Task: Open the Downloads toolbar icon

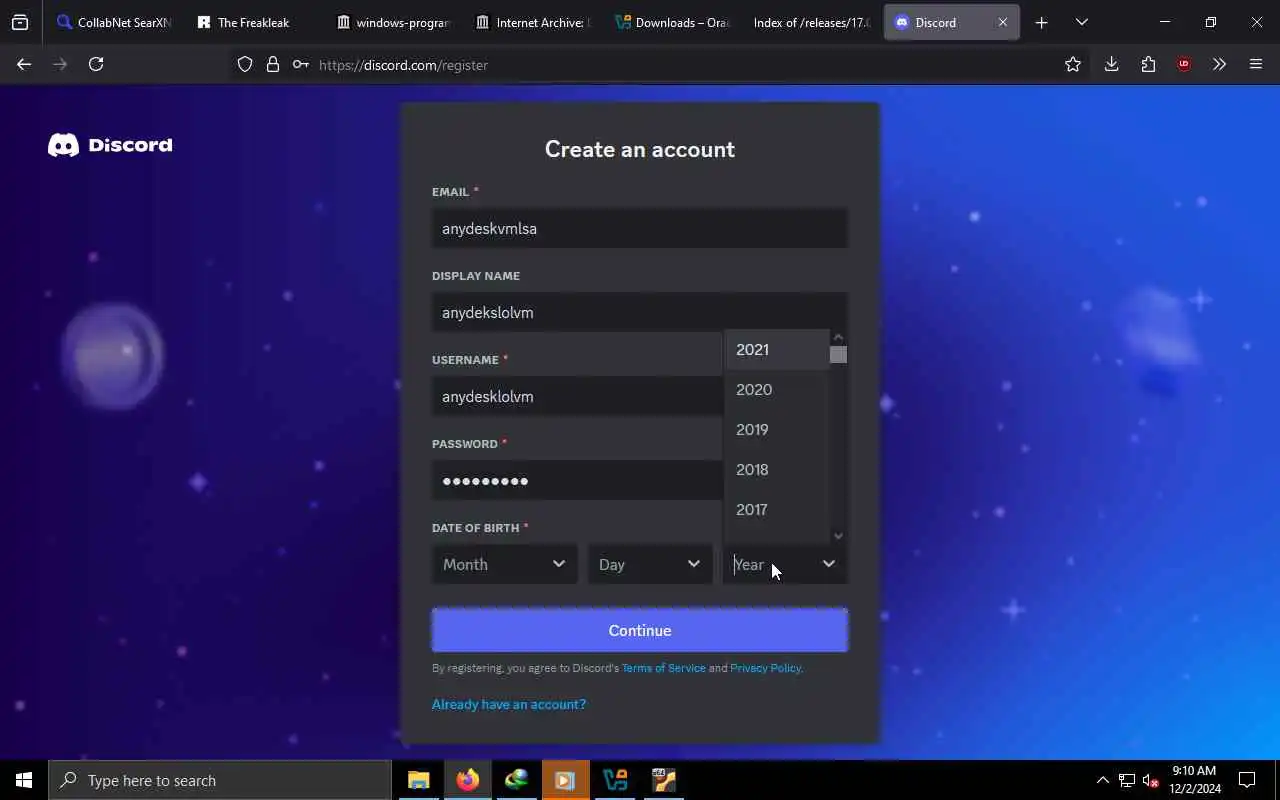Action: [x=1111, y=64]
